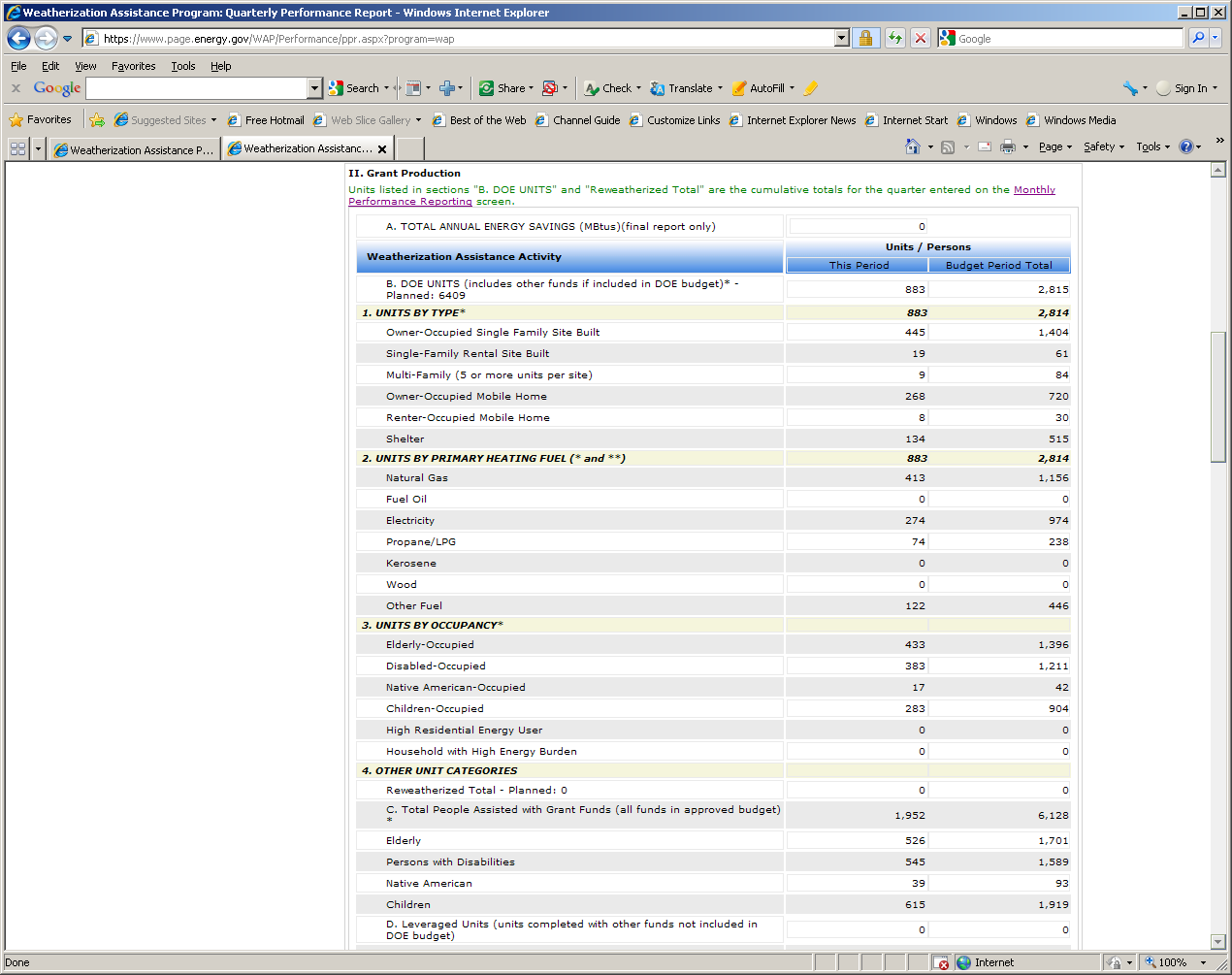
Task: Click Google toolbar wrench settings icon
Action: 1130,88
